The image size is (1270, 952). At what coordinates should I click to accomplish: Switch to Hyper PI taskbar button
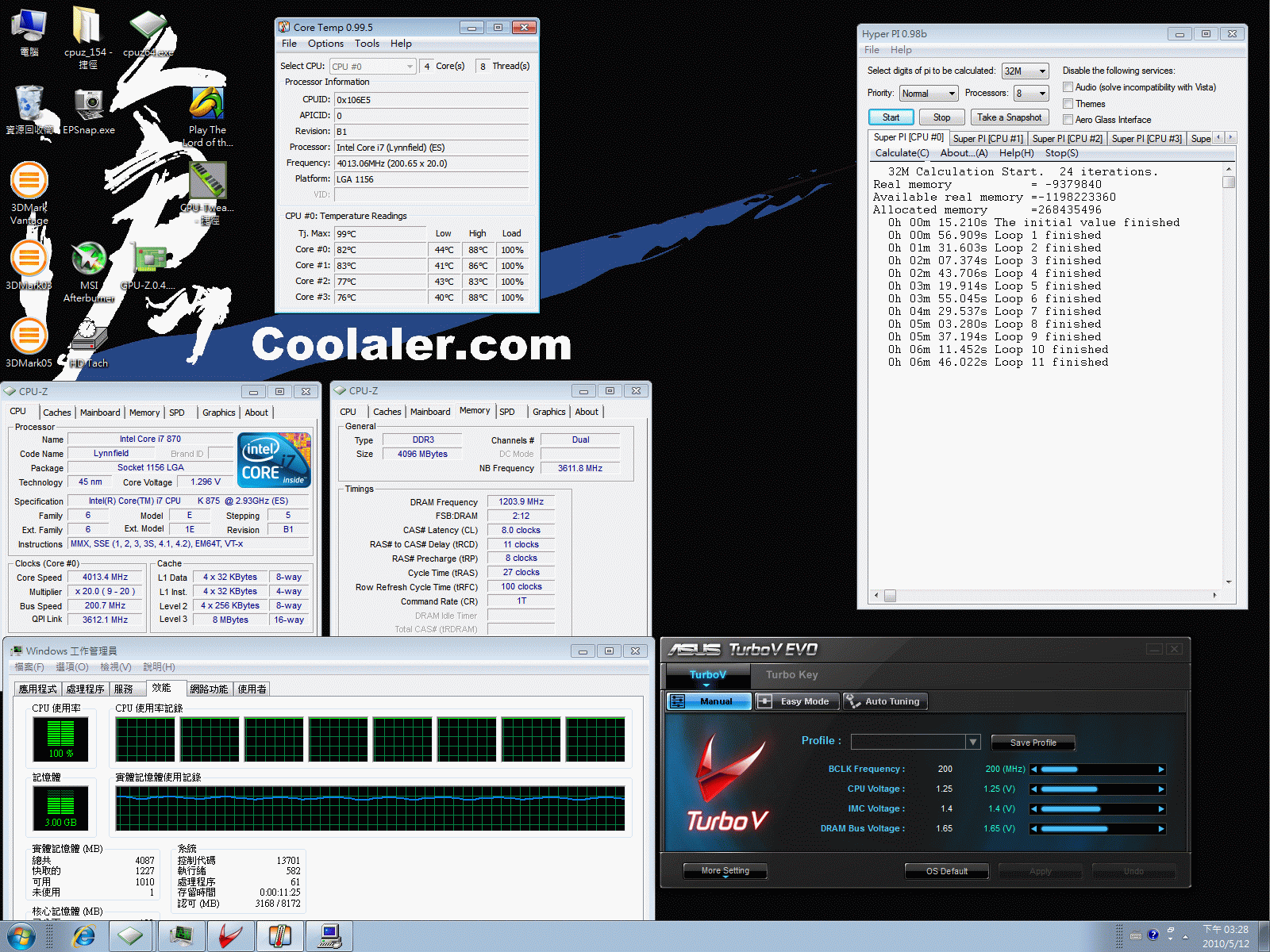[329, 937]
